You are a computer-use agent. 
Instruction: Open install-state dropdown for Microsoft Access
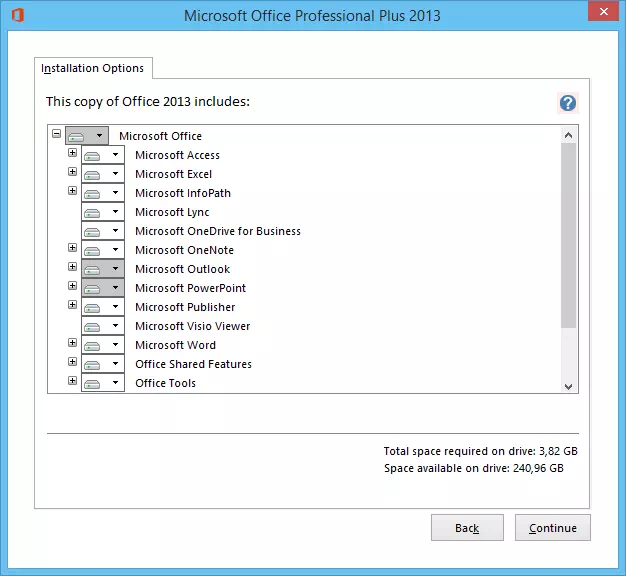tap(103, 155)
